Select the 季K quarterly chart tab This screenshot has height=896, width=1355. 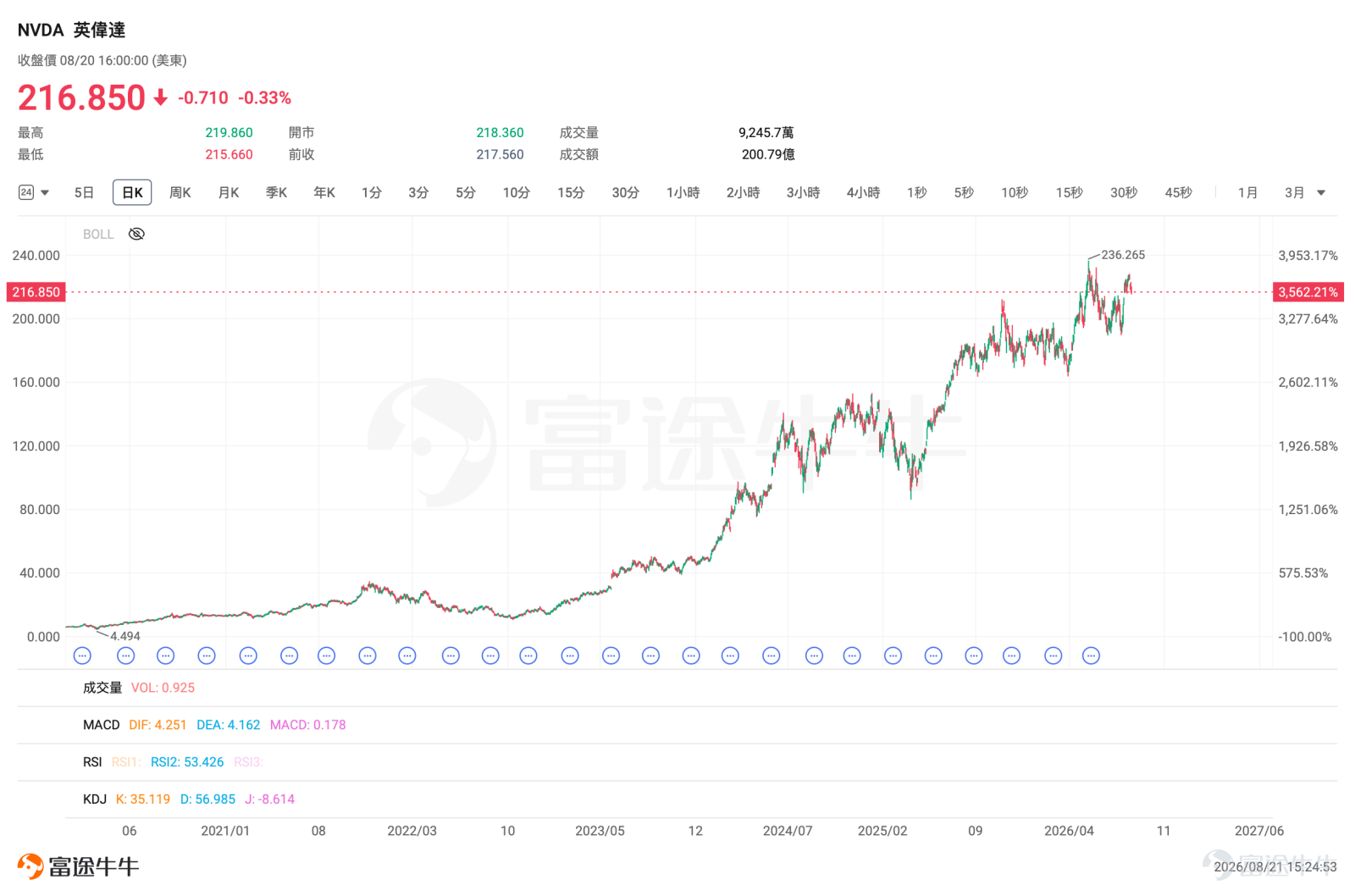click(x=276, y=192)
